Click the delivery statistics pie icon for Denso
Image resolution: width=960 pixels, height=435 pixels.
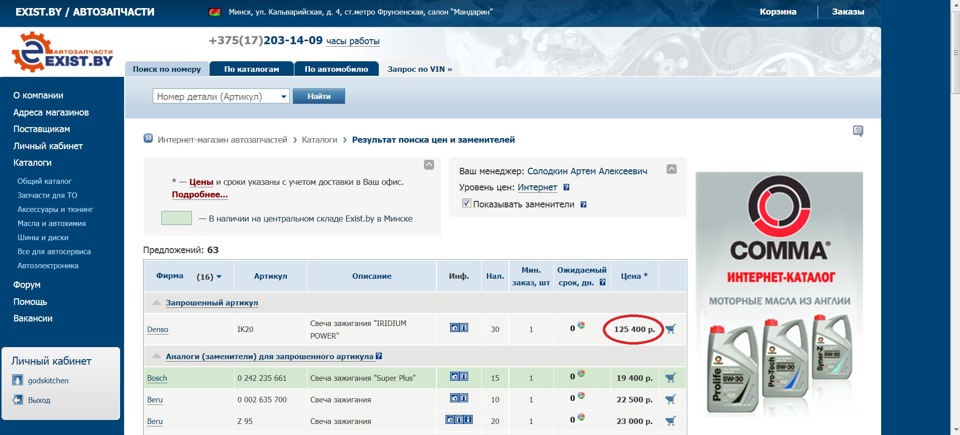(580, 325)
